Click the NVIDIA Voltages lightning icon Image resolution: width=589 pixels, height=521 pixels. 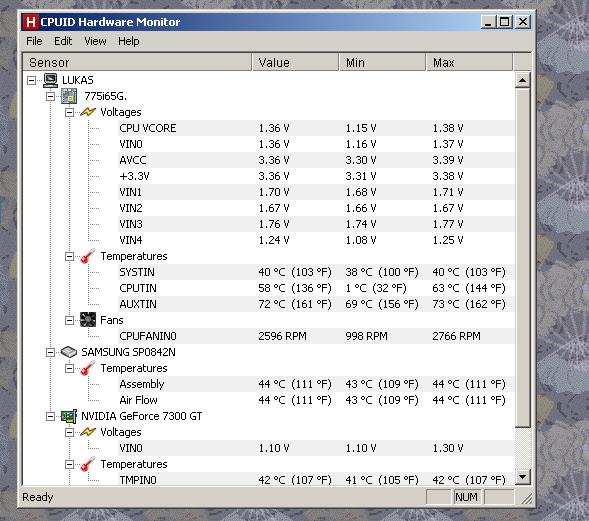[x=88, y=432]
